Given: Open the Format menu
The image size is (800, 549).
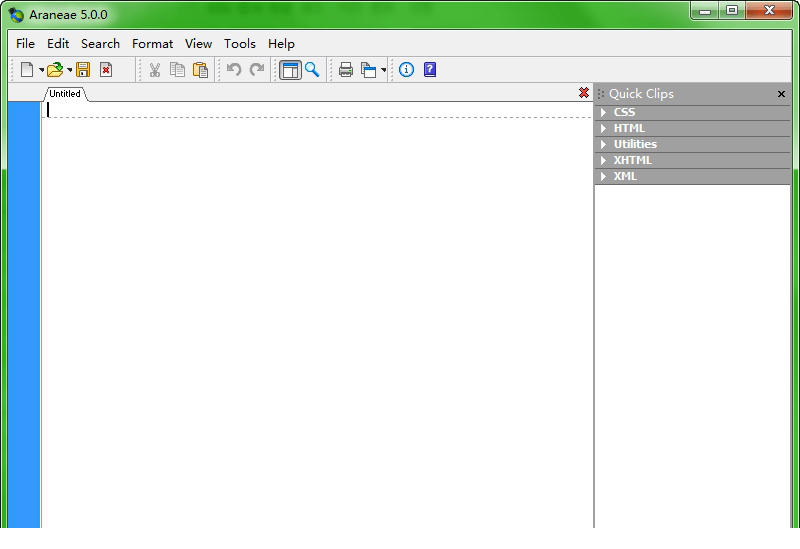Looking at the screenshot, I should [x=152, y=44].
